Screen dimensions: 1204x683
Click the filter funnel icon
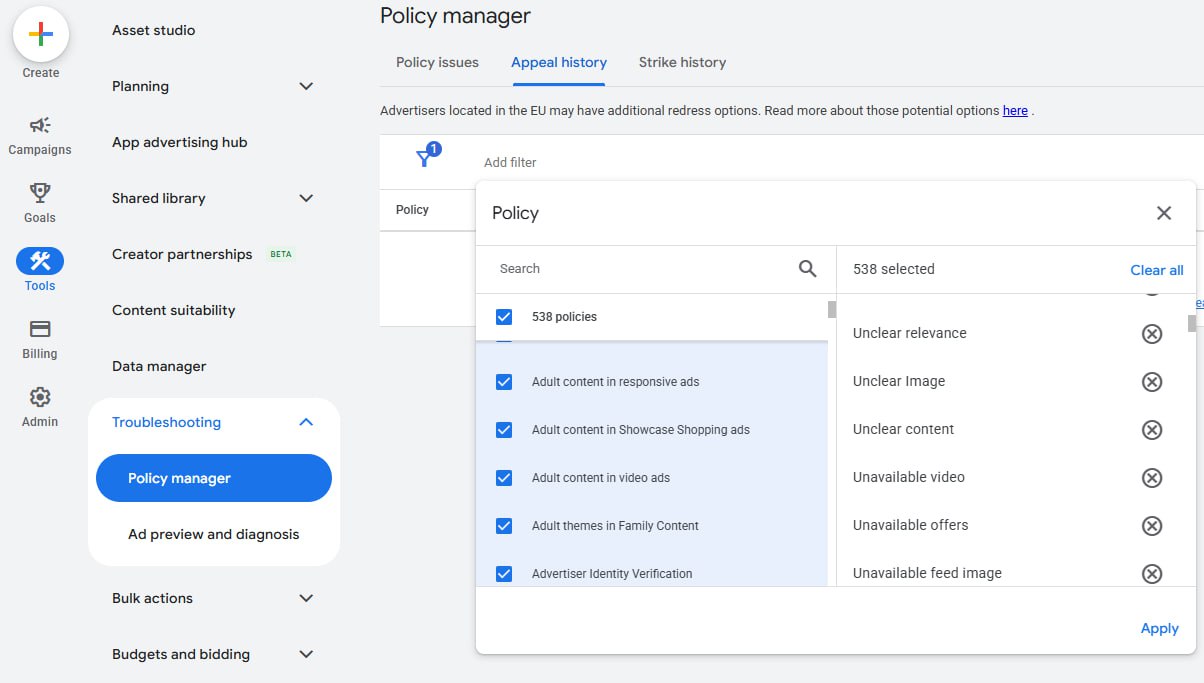[x=425, y=160]
